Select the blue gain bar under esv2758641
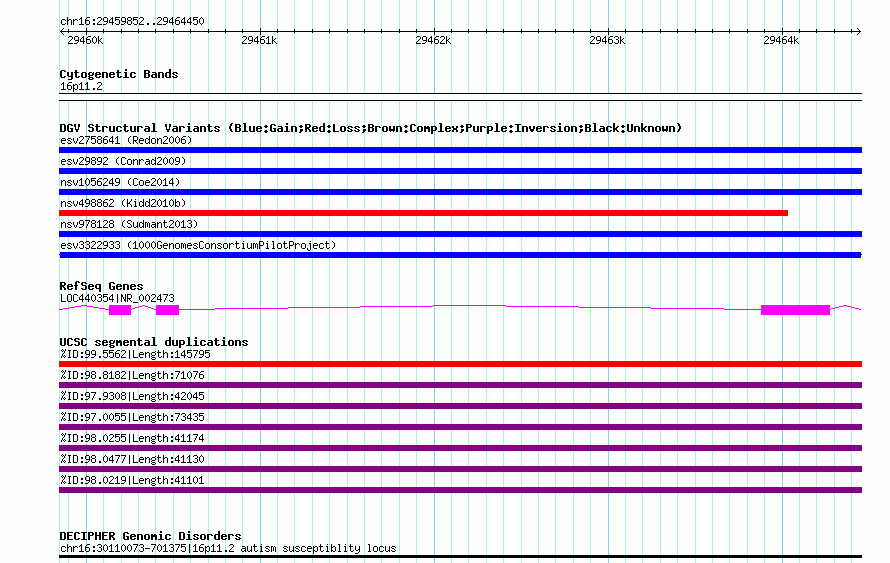Screen dimensions: 890x563 coord(460,150)
